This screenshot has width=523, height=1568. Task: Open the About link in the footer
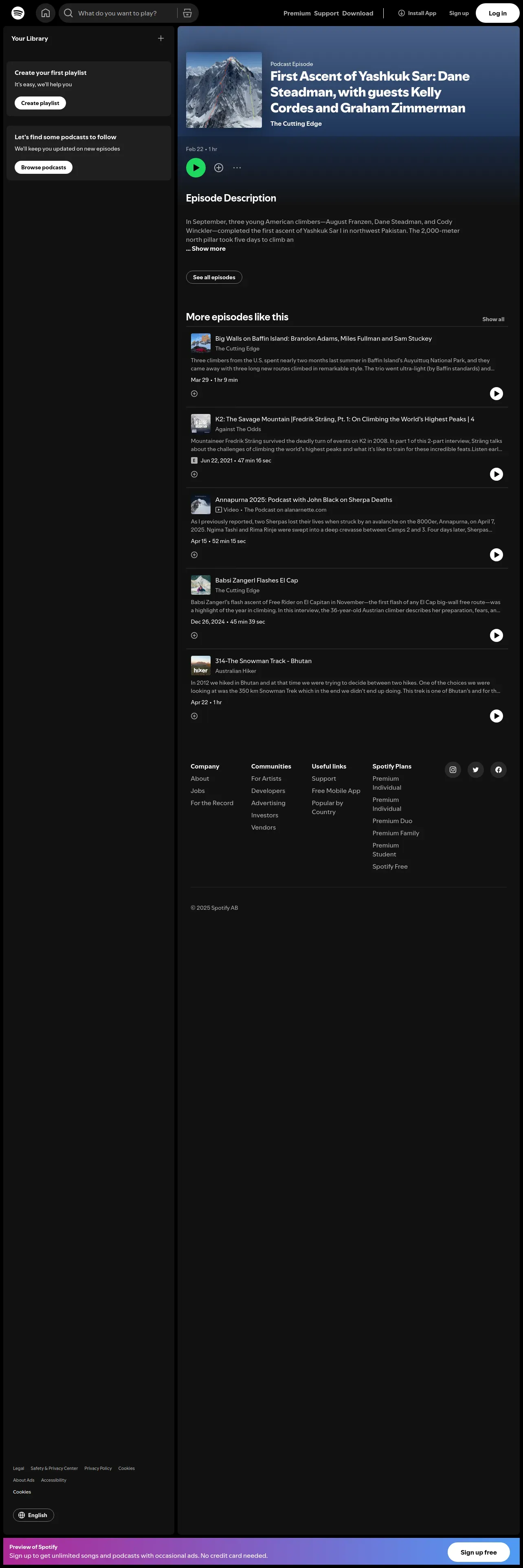[x=200, y=779]
